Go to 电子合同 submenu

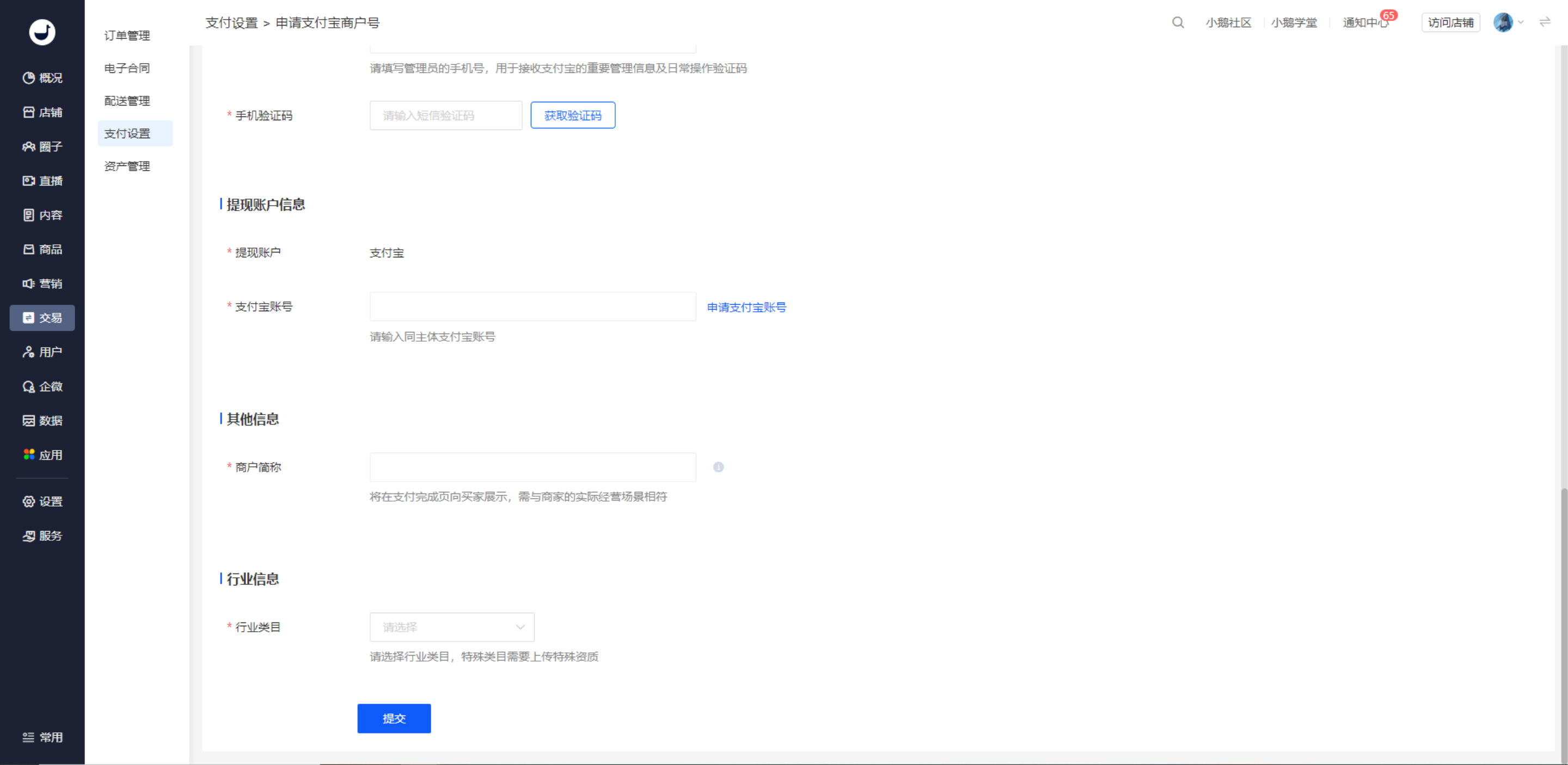(127, 68)
